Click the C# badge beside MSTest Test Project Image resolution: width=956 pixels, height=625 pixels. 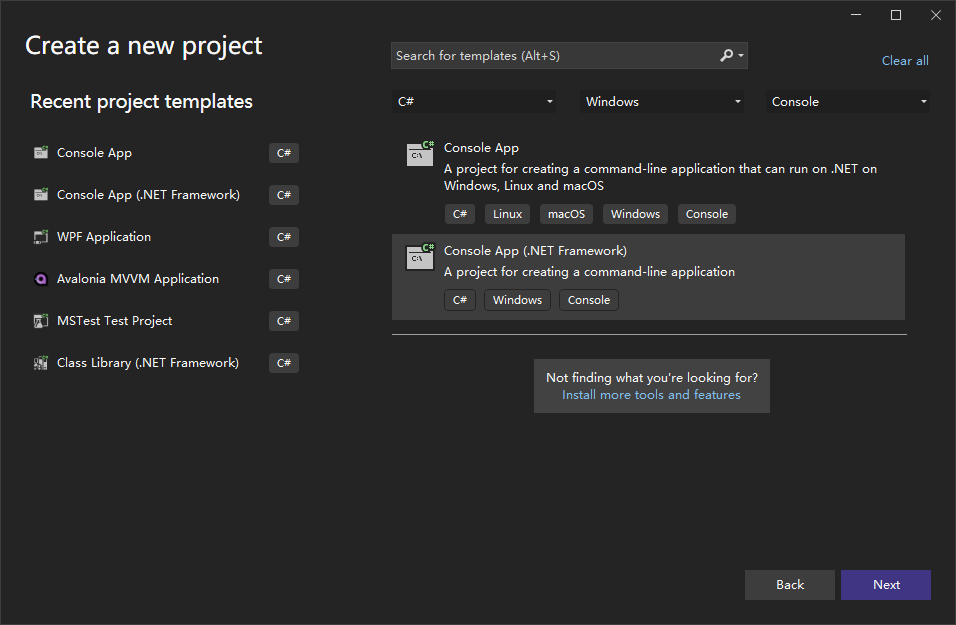point(284,321)
